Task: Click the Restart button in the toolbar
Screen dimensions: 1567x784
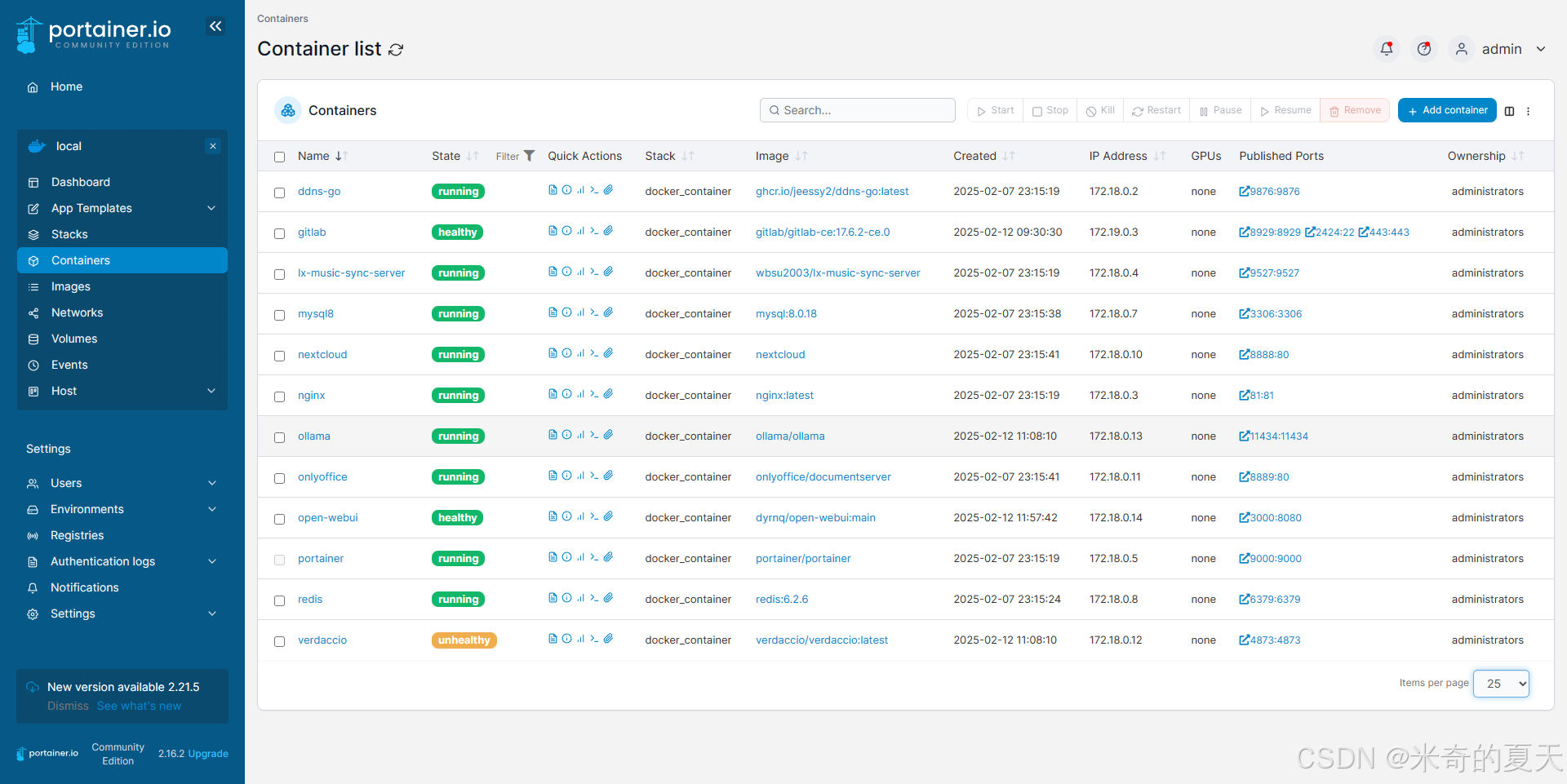Action: click(1156, 110)
